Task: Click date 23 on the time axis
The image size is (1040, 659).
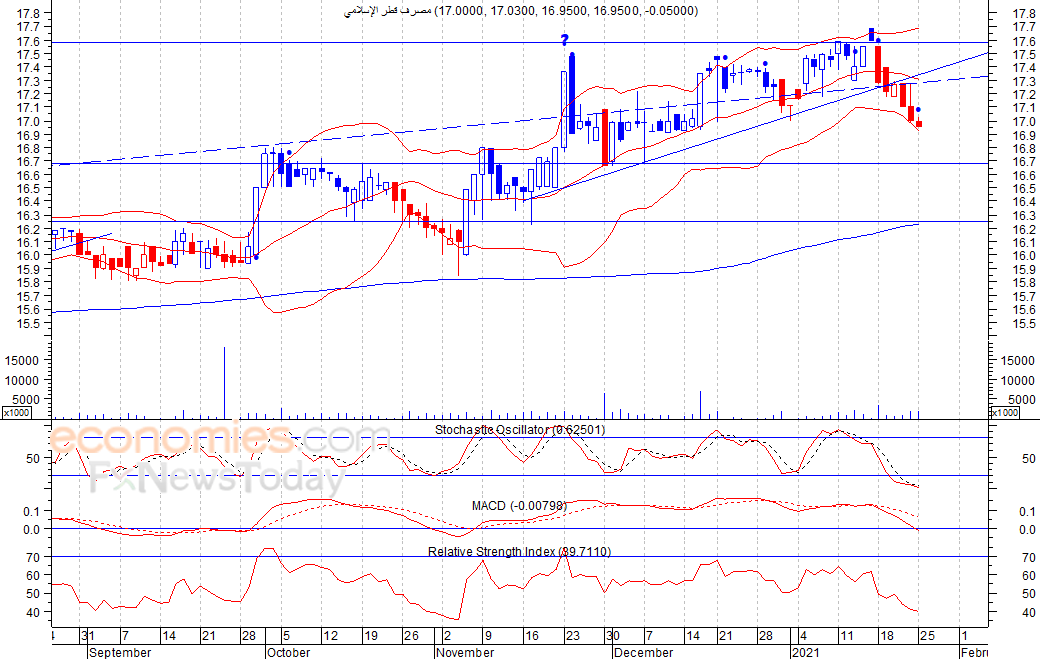Action: pos(572,636)
